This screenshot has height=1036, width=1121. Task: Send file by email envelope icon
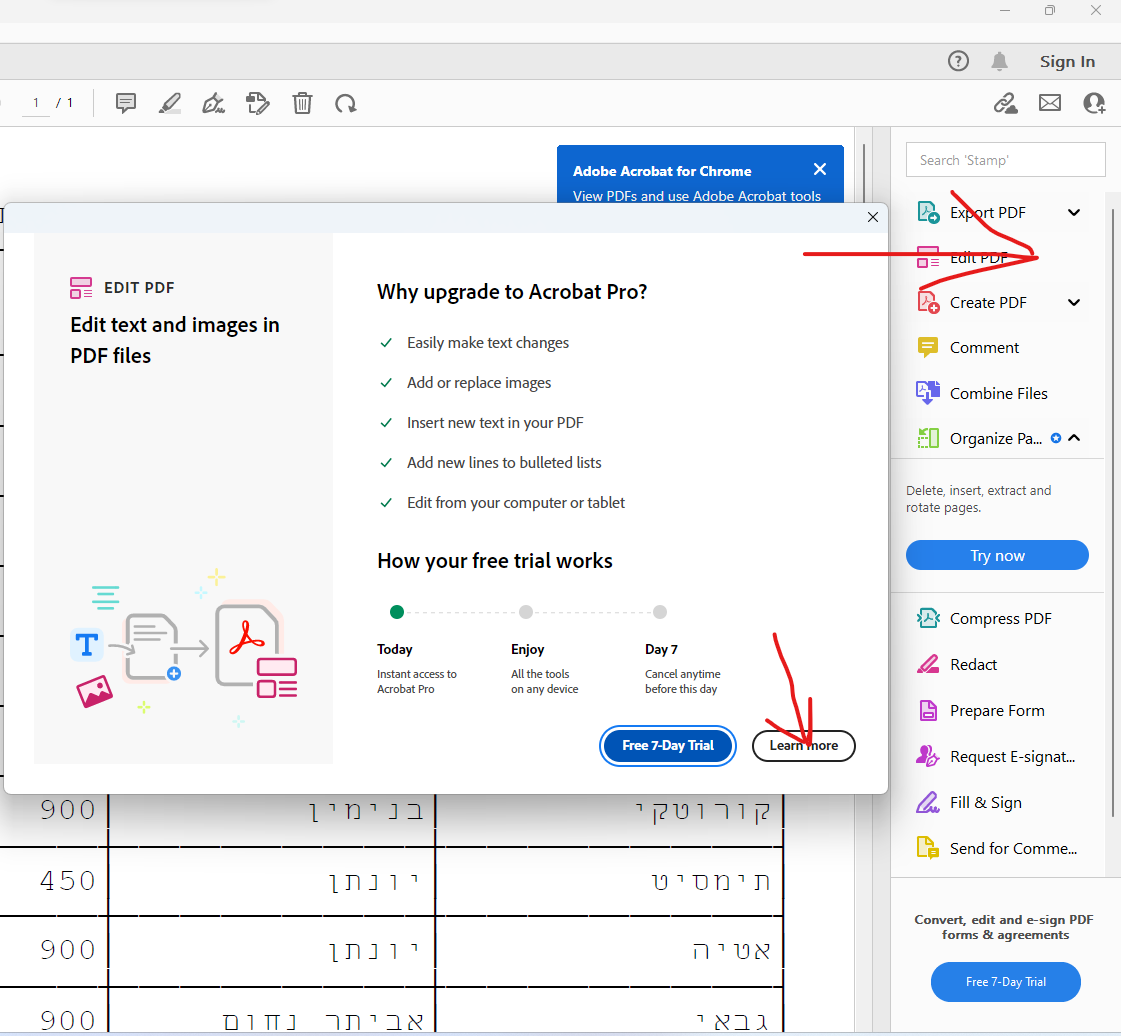(1050, 104)
